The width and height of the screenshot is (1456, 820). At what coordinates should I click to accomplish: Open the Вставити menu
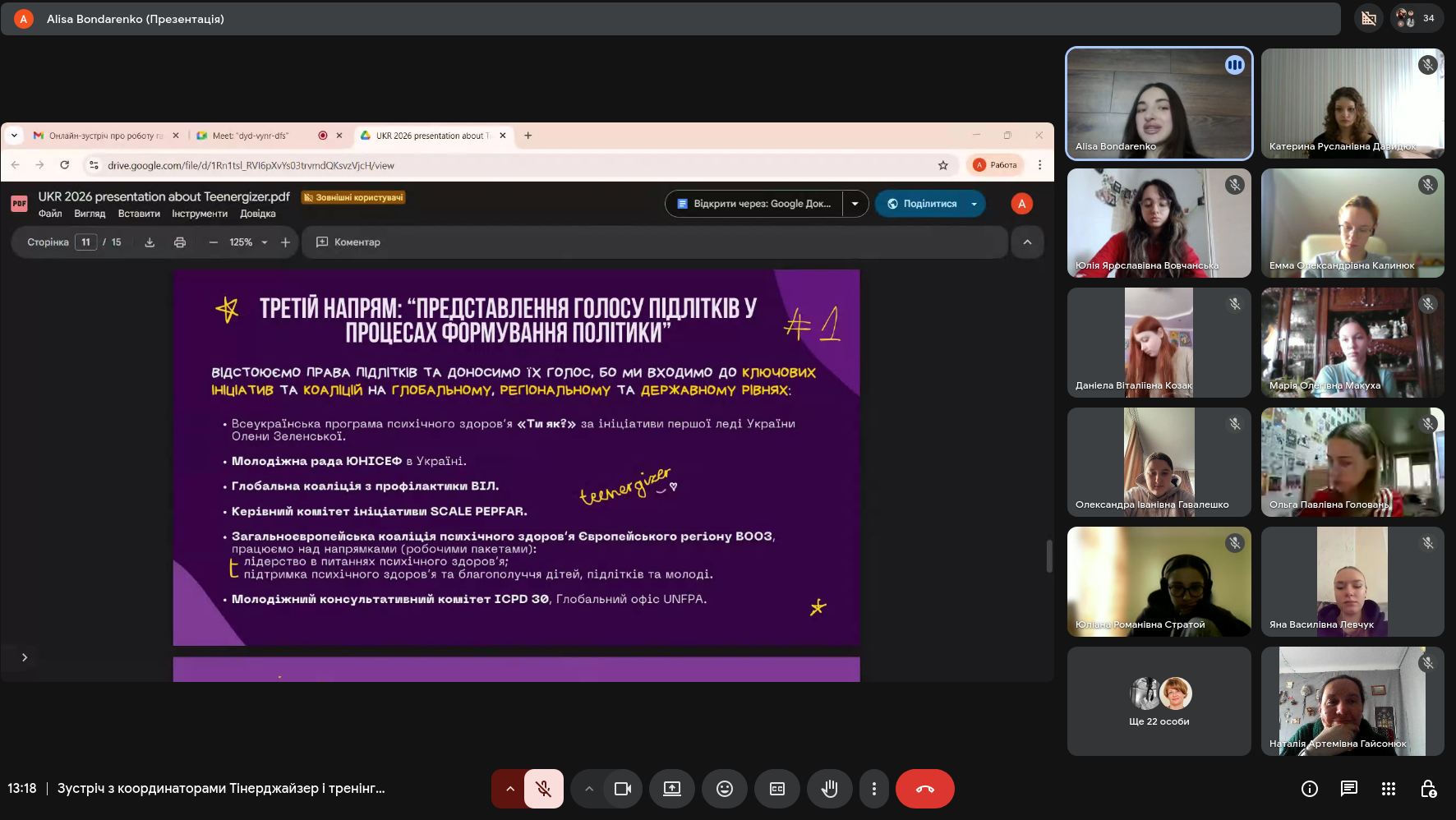(139, 214)
